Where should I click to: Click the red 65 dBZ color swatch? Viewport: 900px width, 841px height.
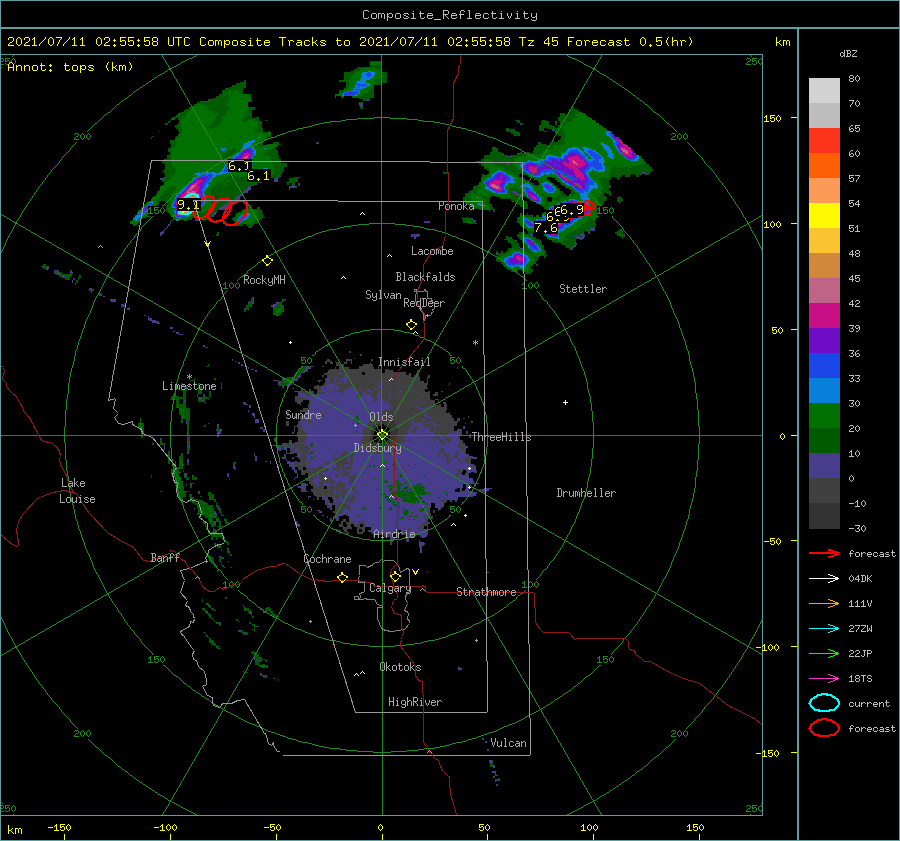tap(824, 140)
